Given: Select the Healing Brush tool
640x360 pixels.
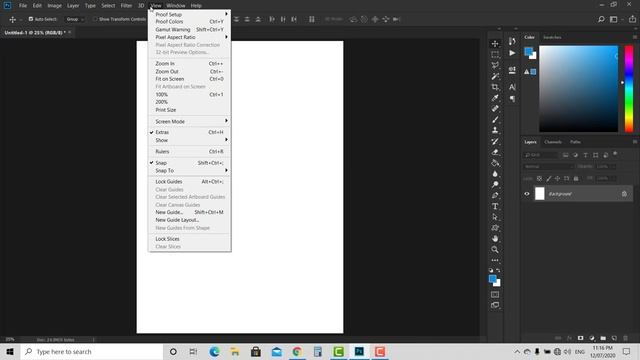Looking at the screenshot, I should point(495,109).
